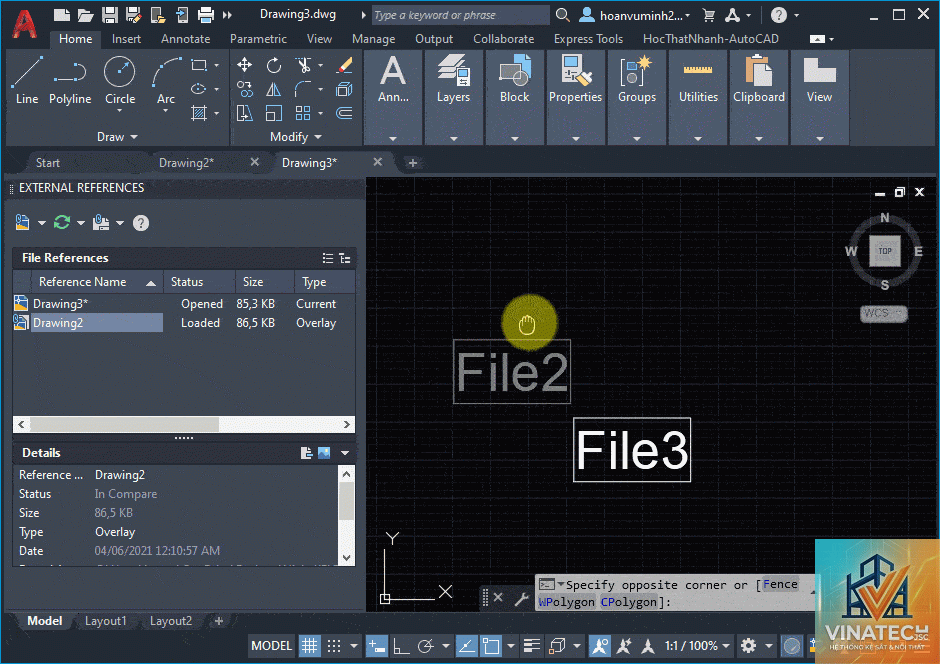940x664 pixels.
Task: Click the Rotate tool icon
Action: [x=274, y=65]
